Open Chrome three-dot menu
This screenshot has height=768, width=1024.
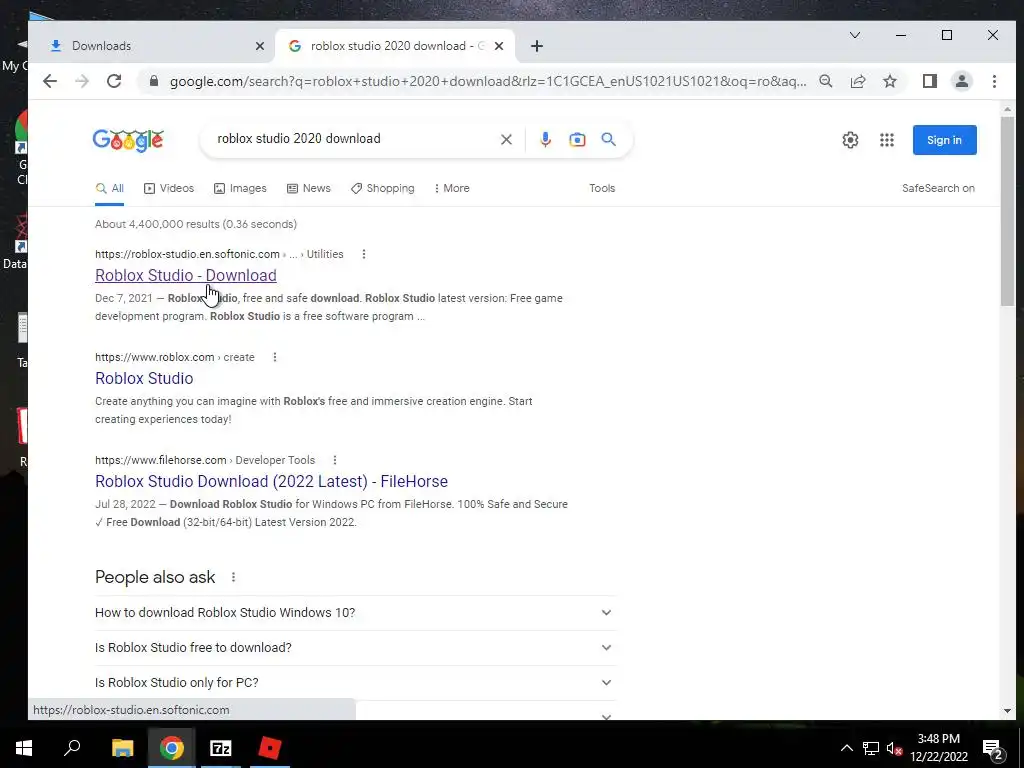click(x=994, y=81)
